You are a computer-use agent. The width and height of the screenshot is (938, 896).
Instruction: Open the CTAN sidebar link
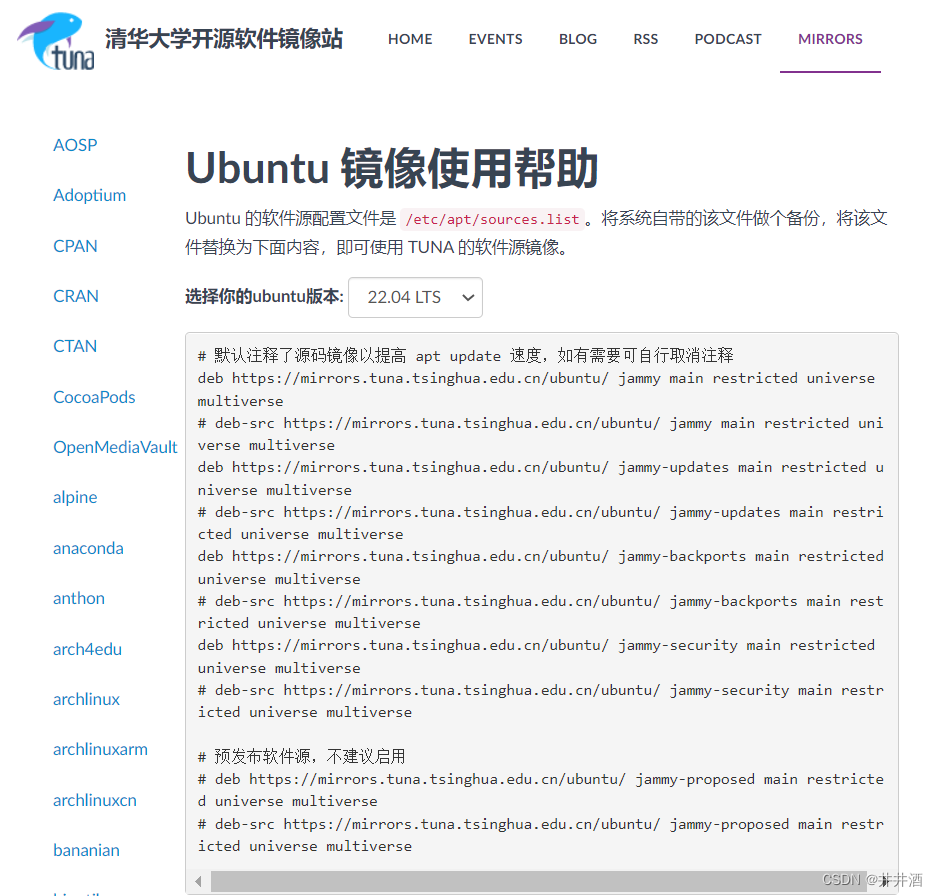click(75, 346)
